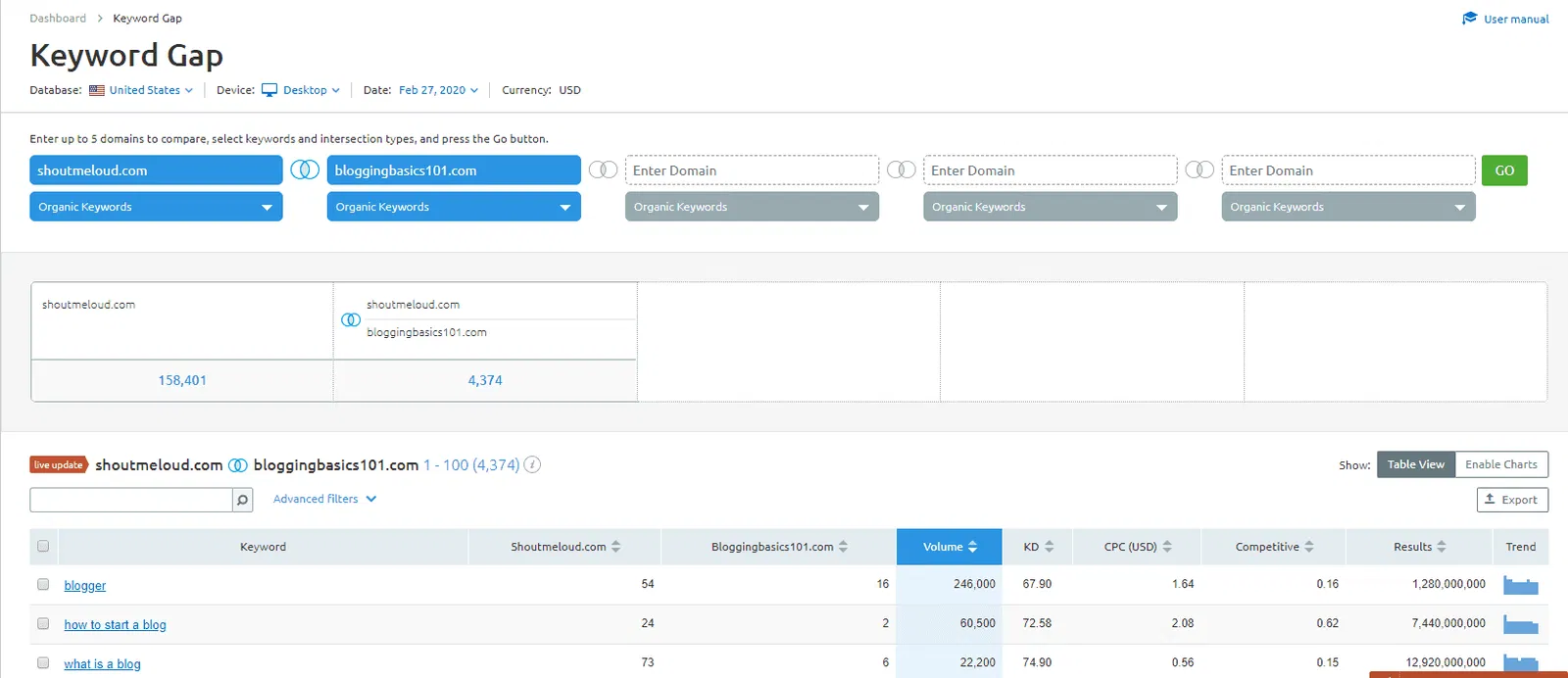Open third domain's Organic Keywords dropdown
This screenshot has height=678, width=1568.
[752, 207]
